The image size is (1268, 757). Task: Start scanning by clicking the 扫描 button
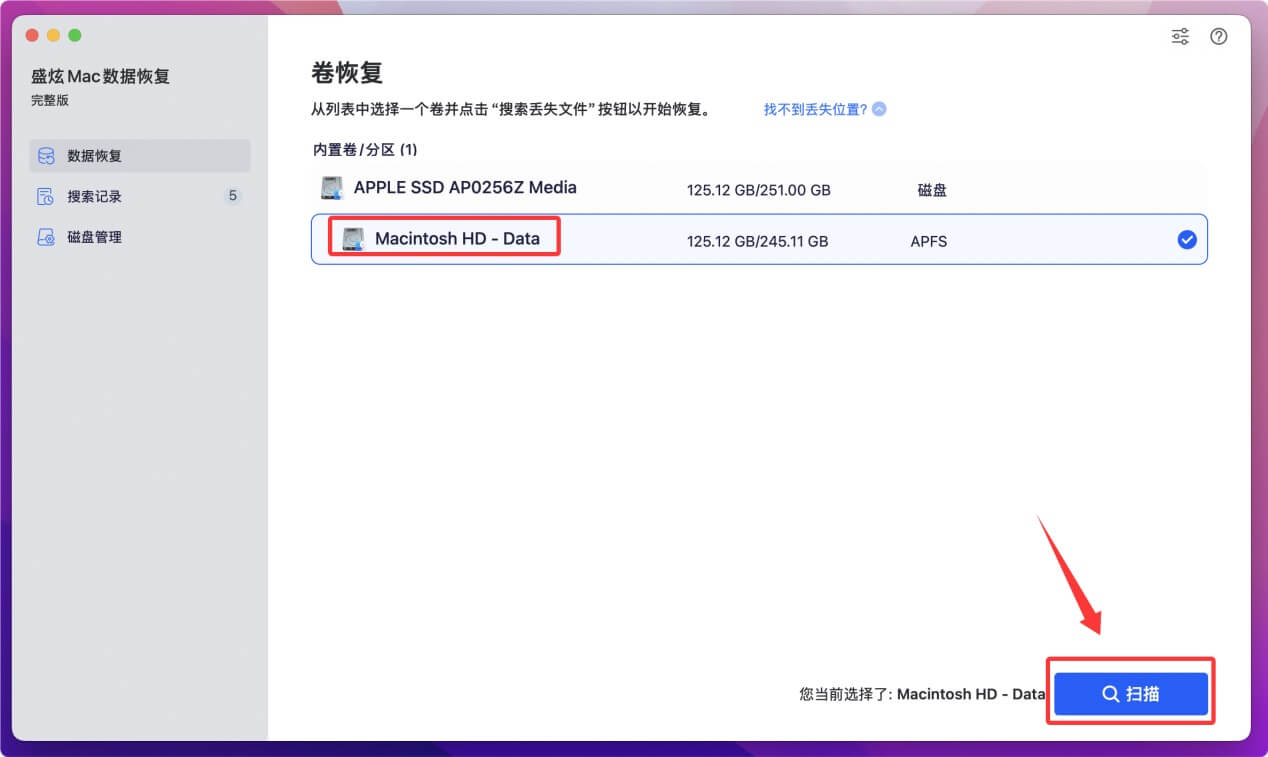pyautogui.click(x=1130, y=692)
